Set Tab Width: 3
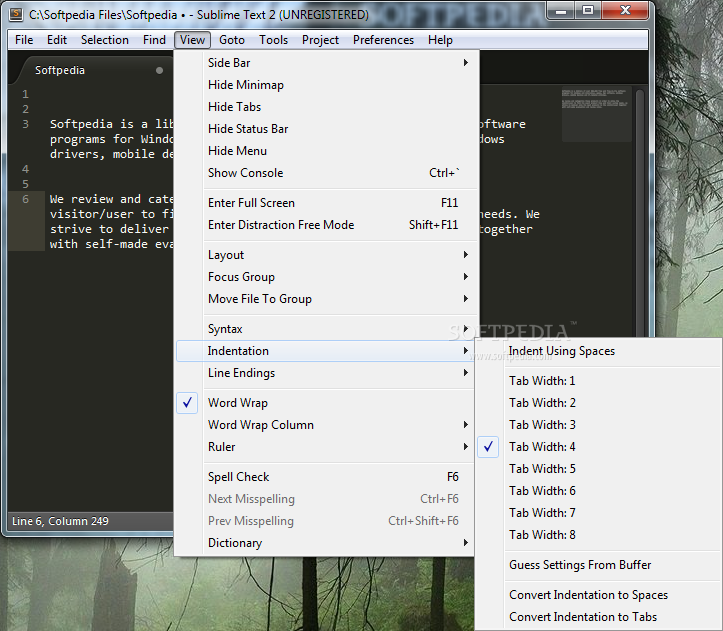The width and height of the screenshot is (723, 631). pos(598,425)
